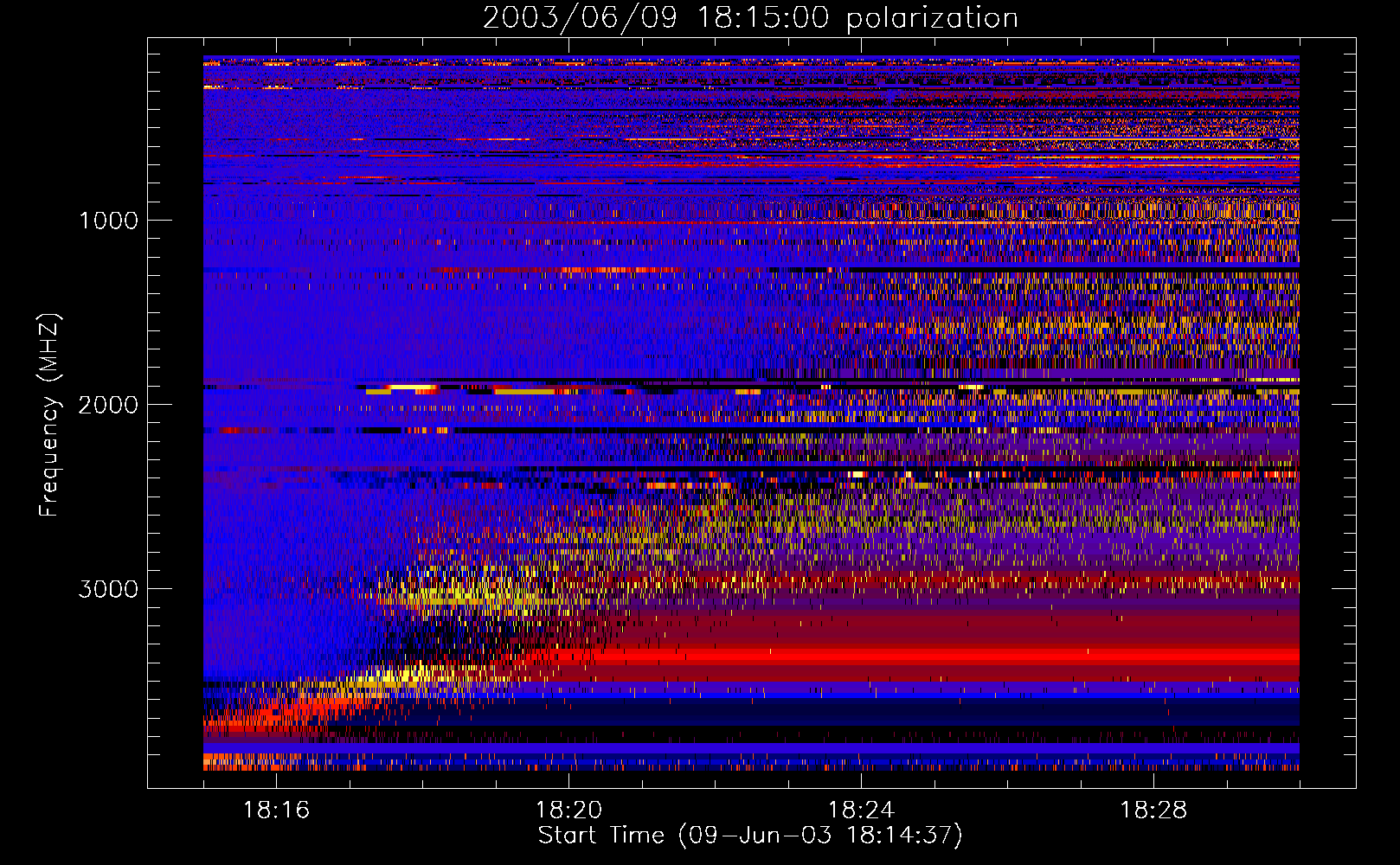Click the '3000' frequency tick label
Image resolution: width=1400 pixels, height=865 pixels.
(108, 589)
